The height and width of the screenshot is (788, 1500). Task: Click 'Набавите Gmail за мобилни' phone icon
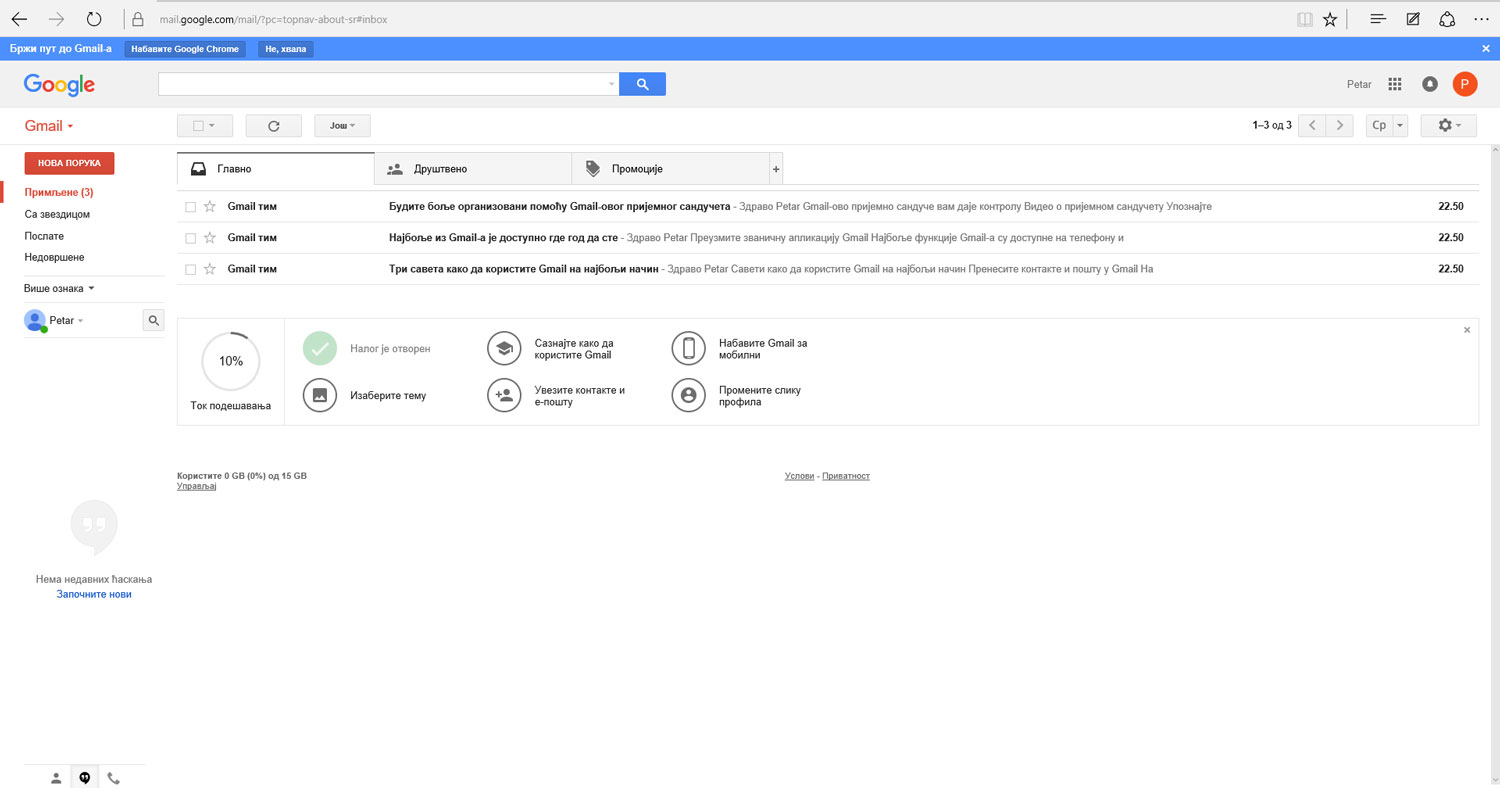coord(688,348)
